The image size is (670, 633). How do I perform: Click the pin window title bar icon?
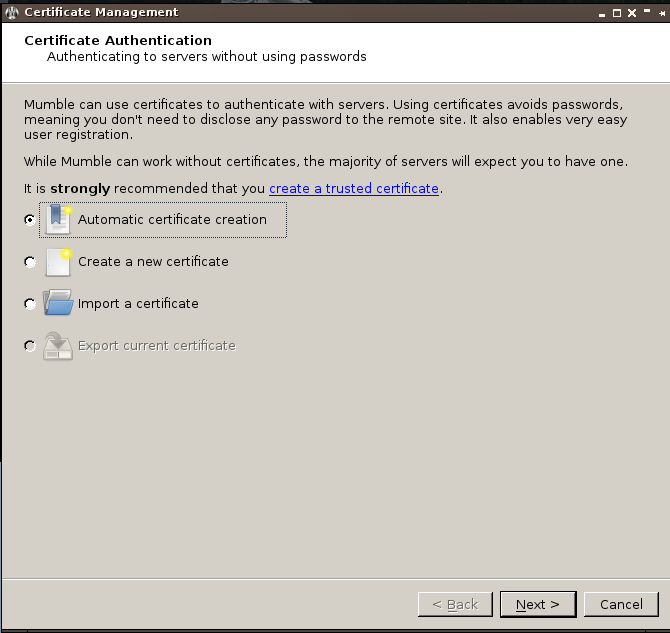(662, 14)
